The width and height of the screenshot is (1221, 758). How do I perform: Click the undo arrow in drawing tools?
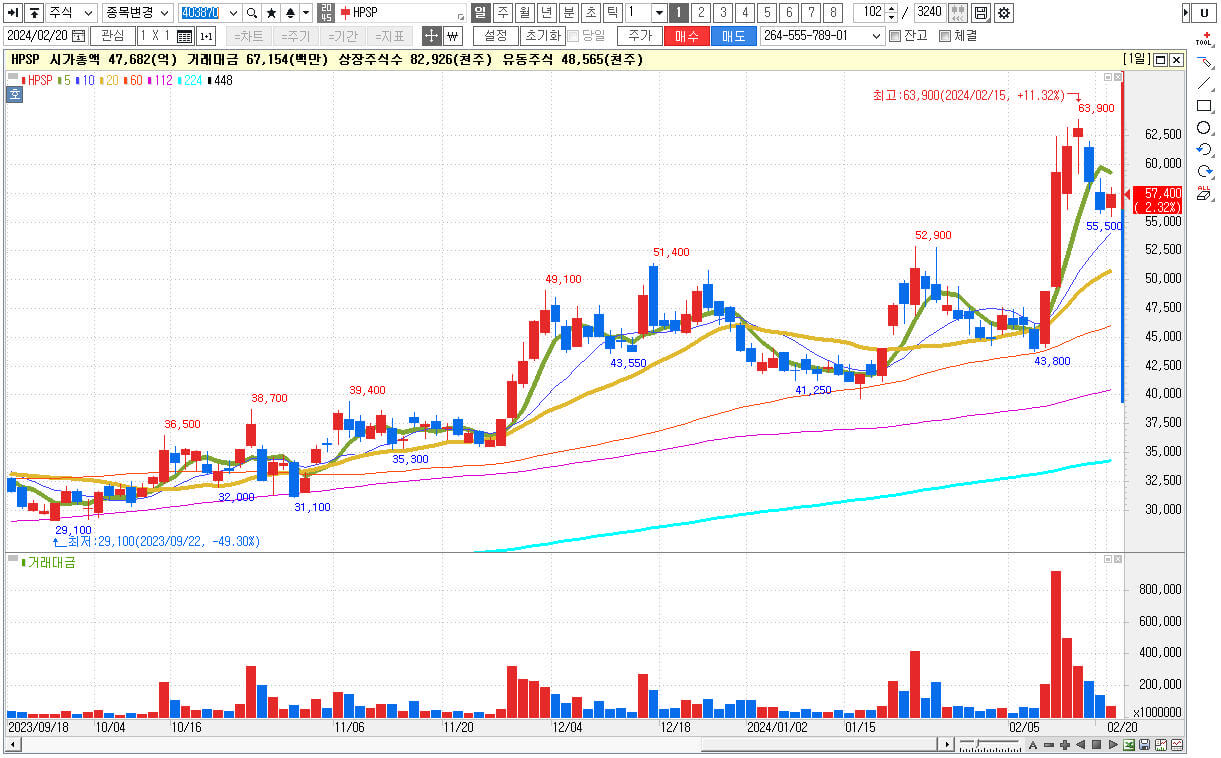(x=1204, y=150)
